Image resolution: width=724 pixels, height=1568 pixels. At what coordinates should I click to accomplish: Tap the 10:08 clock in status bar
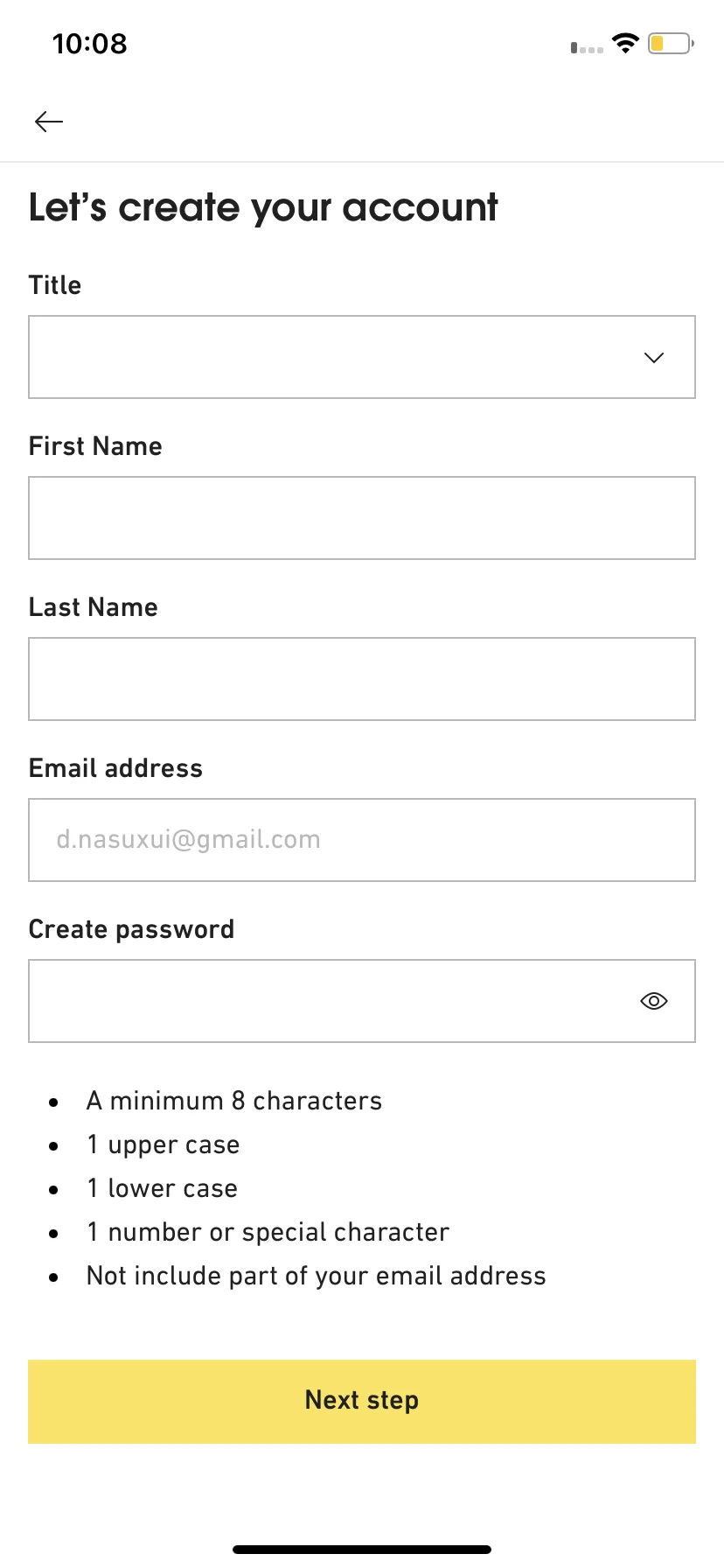pos(89,44)
